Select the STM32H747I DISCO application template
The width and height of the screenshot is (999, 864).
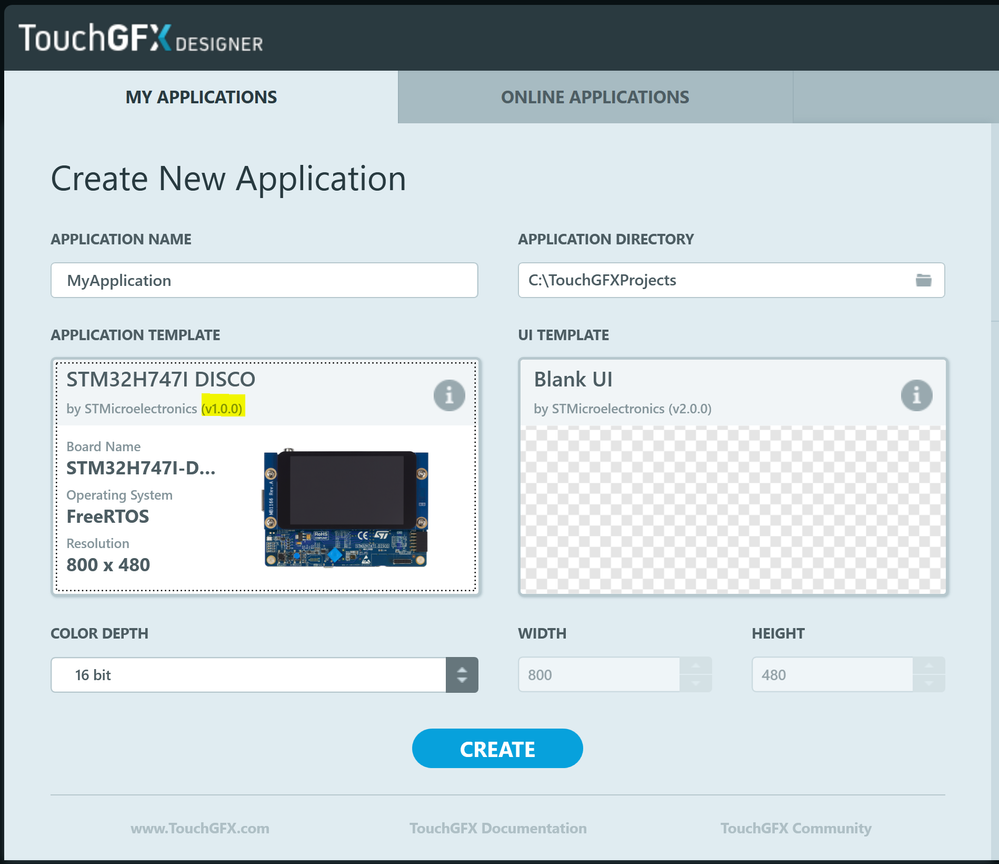[265, 477]
